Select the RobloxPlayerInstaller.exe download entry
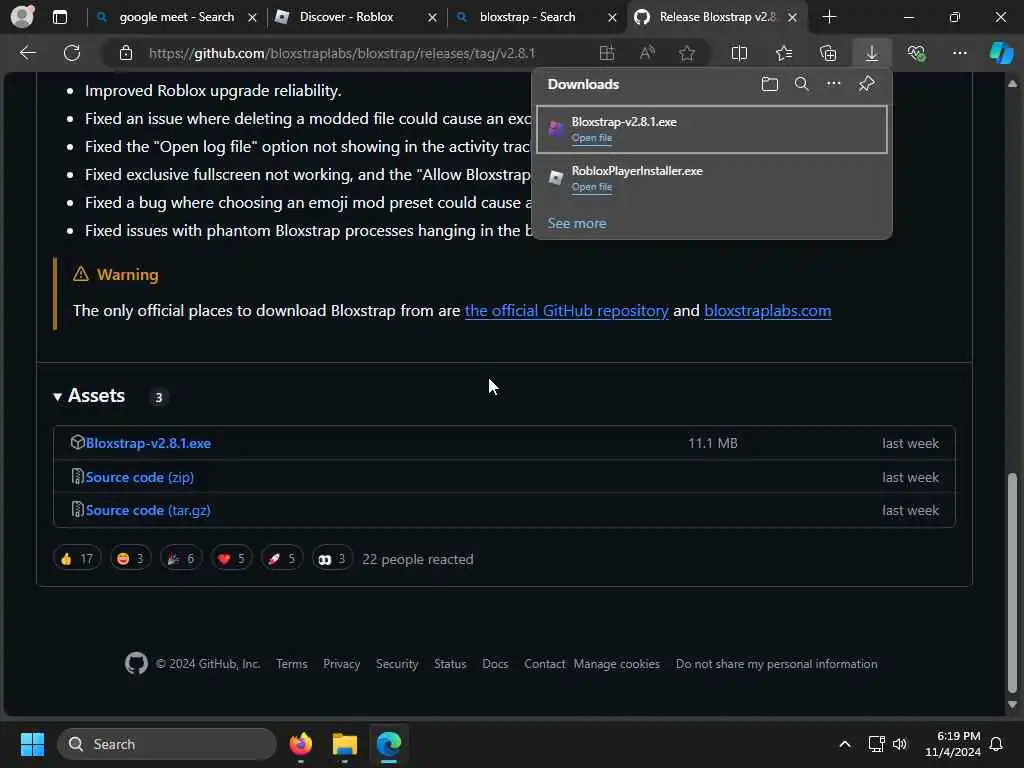 pyautogui.click(x=711, y=178)
